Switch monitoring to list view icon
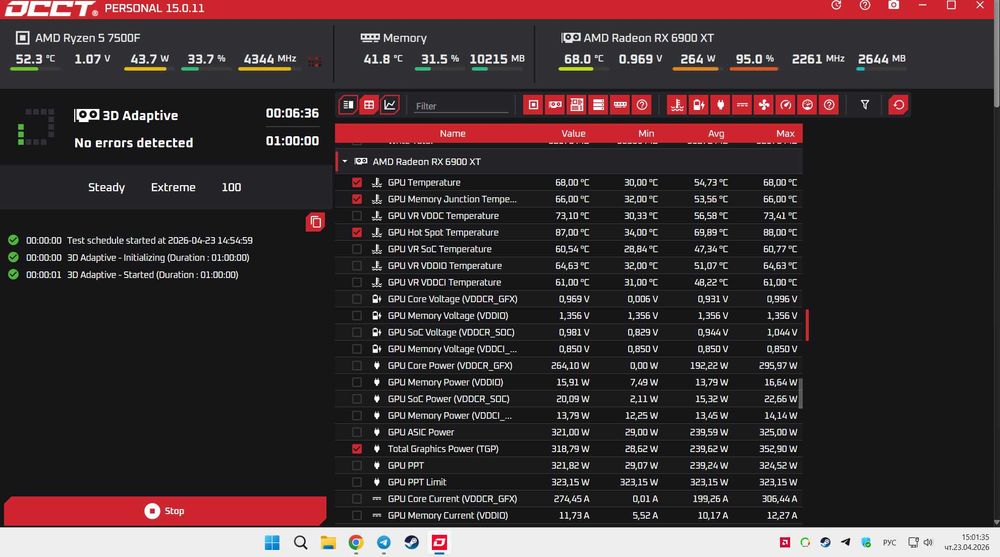1000x557 pixels. coord(348,105)
